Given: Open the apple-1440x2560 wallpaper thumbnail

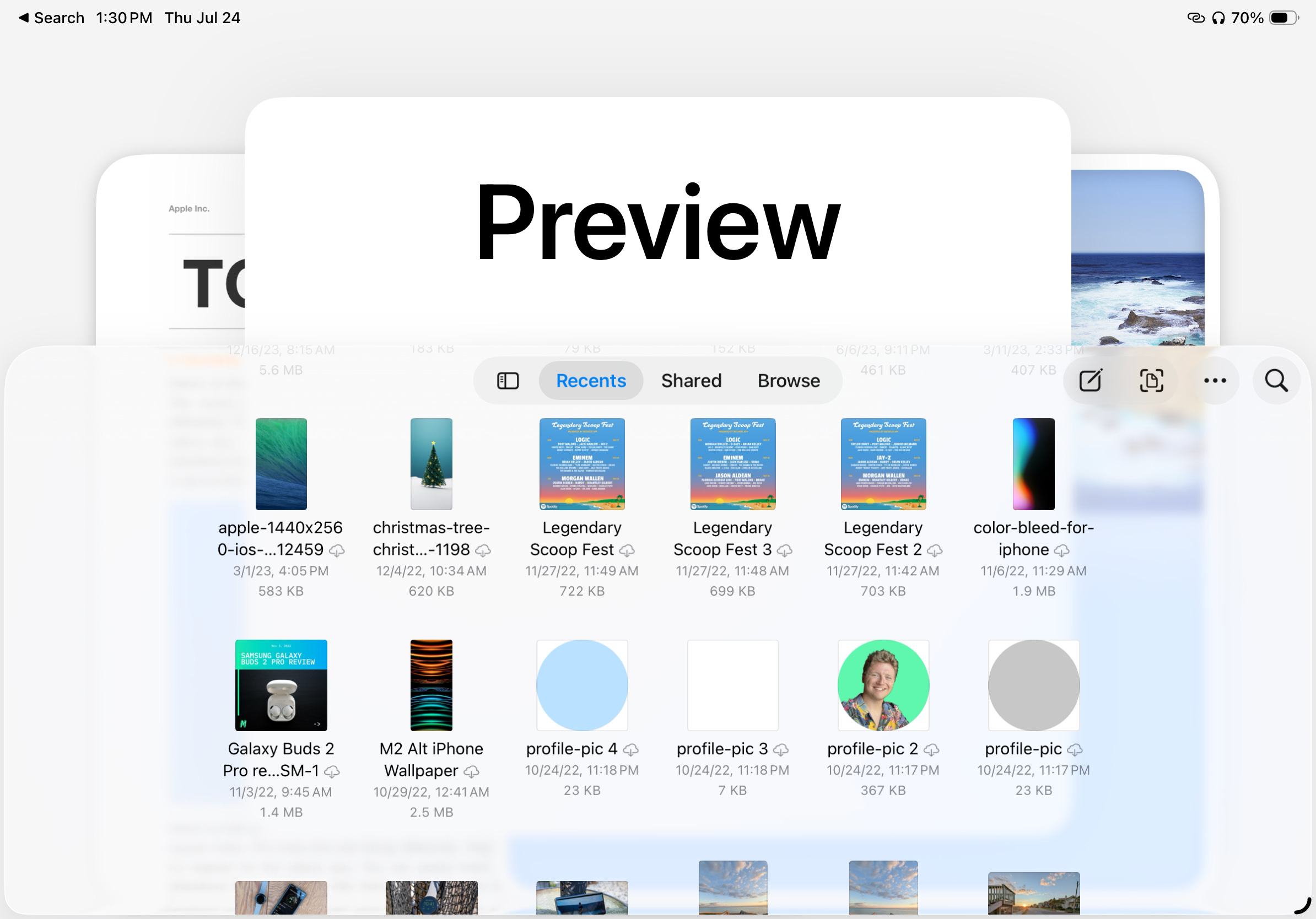Looking at the screenshot, I should (281, 464).
